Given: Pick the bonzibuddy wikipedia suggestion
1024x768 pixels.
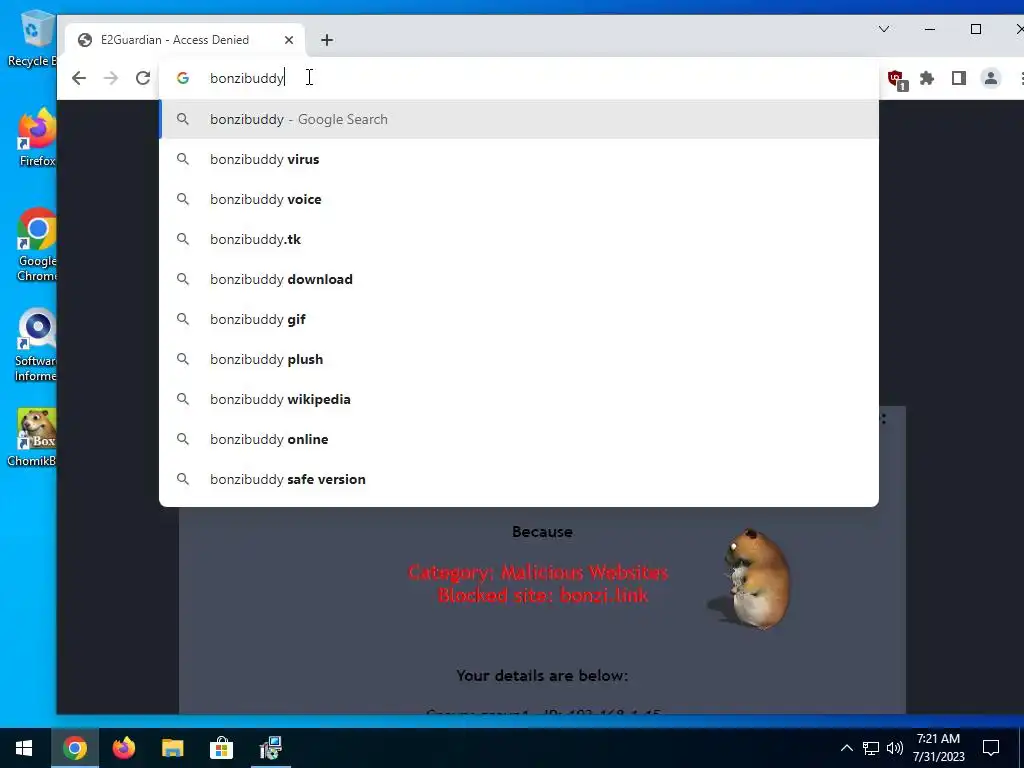Looking at the screenshot, I should pos(519,399).
